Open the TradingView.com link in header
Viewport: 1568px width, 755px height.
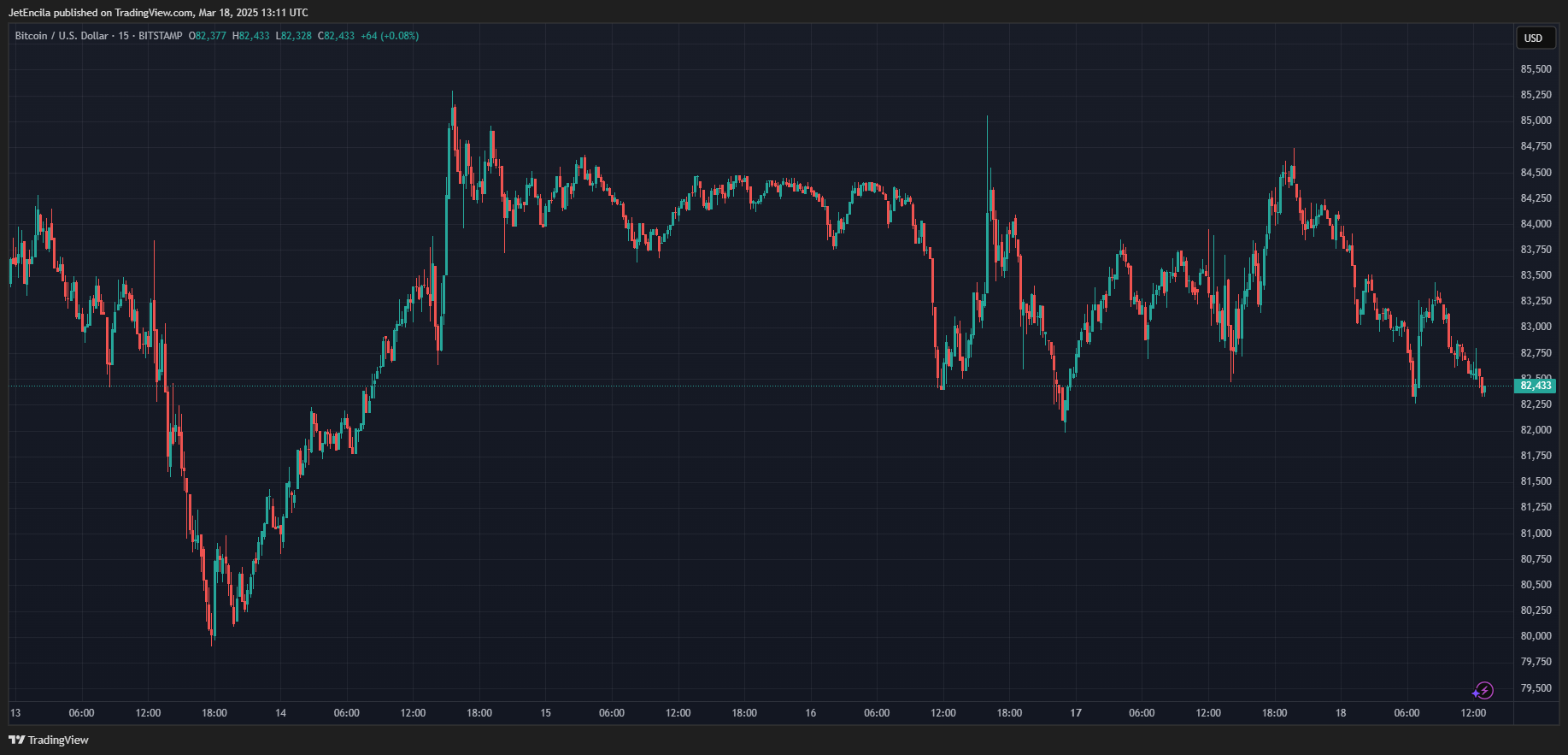point(154,13)
